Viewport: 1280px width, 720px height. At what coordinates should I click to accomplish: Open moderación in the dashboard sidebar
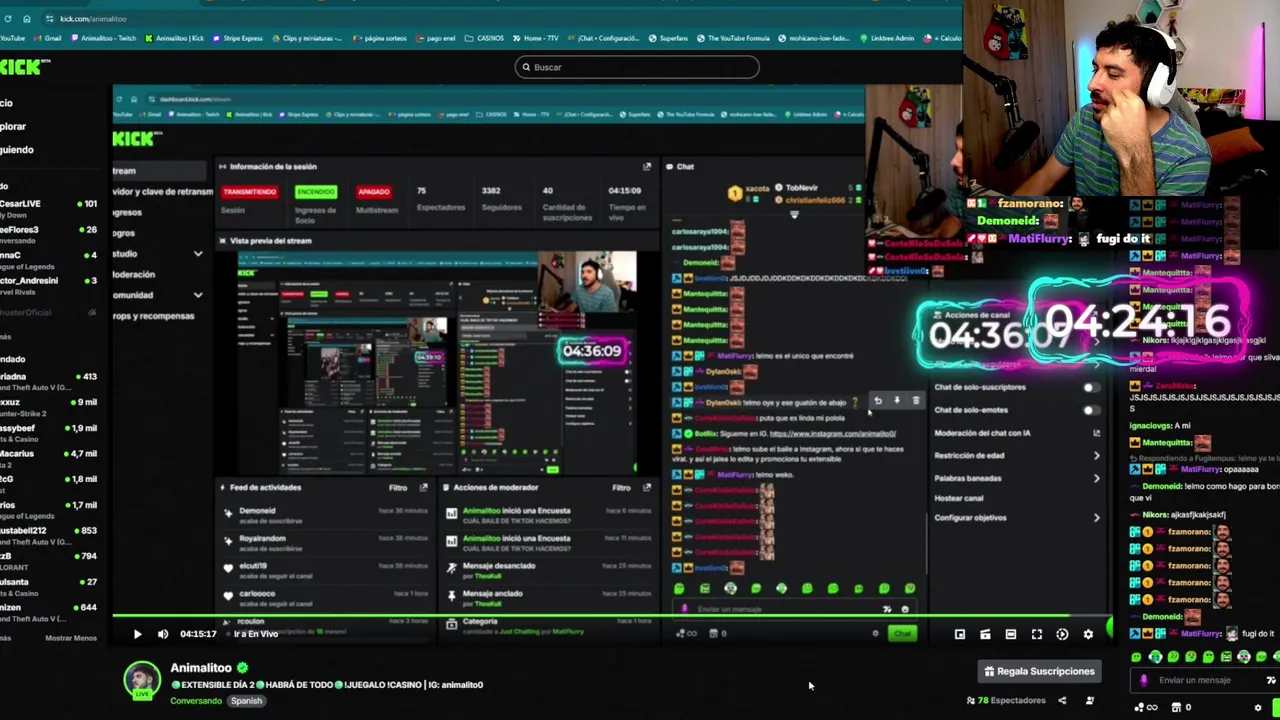[134, 275]
